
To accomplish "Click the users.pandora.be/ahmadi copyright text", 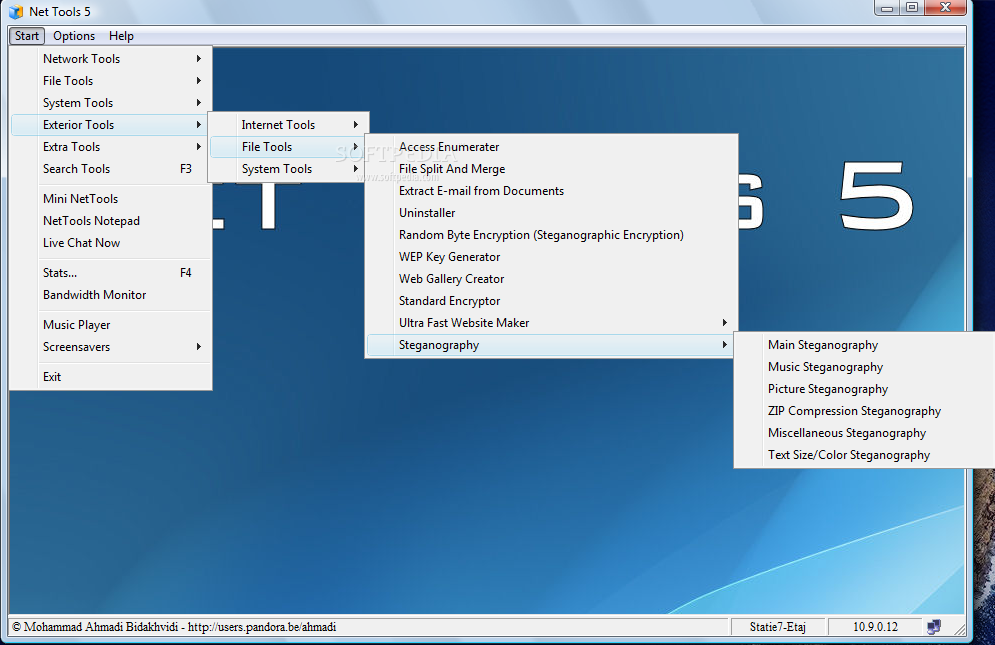I will (175, 627).
